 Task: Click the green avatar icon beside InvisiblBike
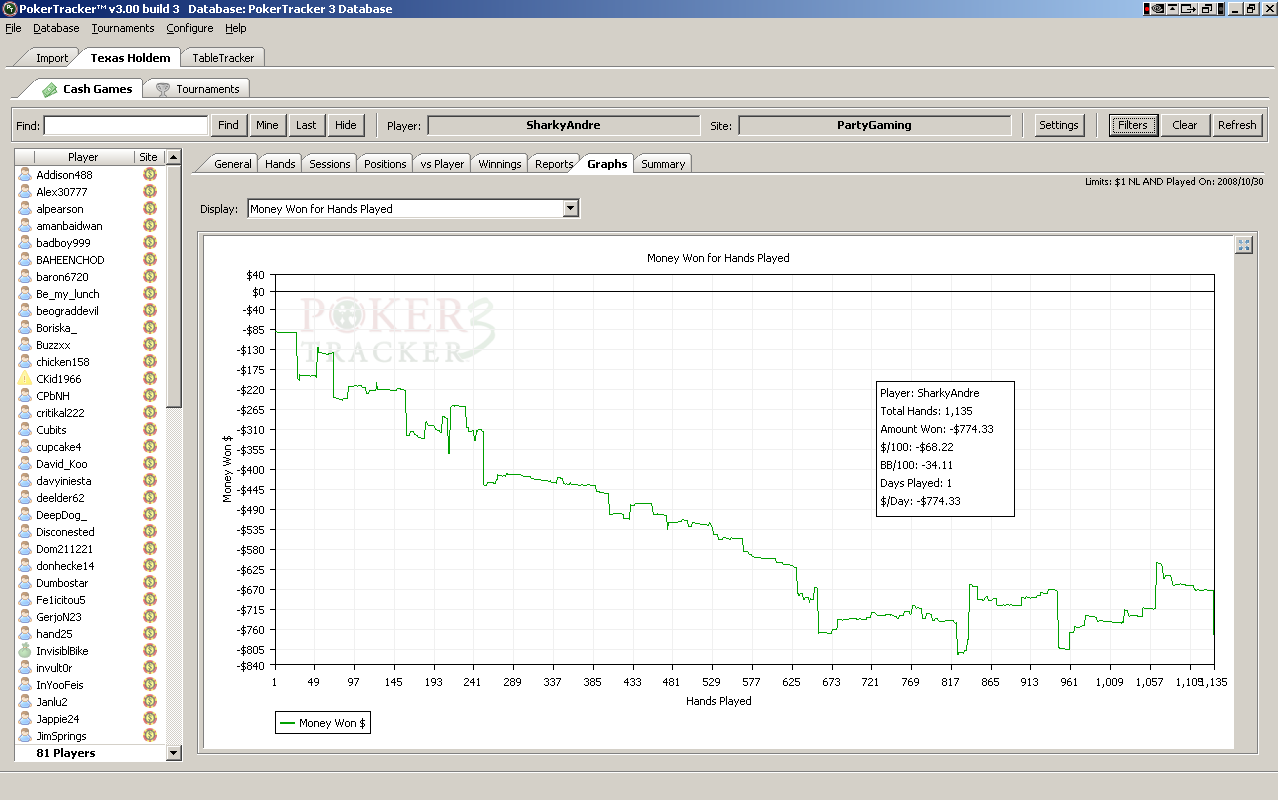coord(25,651)
